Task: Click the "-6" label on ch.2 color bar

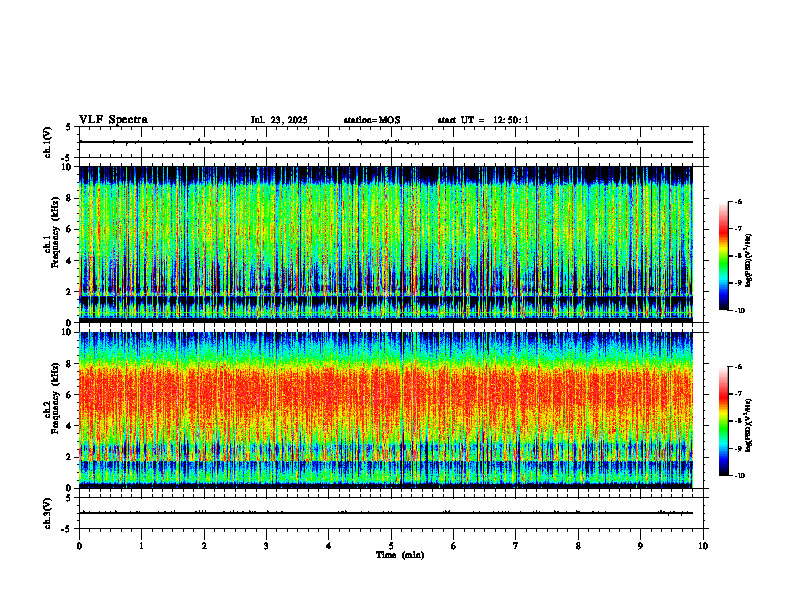Action: click(x=739, y=367)
